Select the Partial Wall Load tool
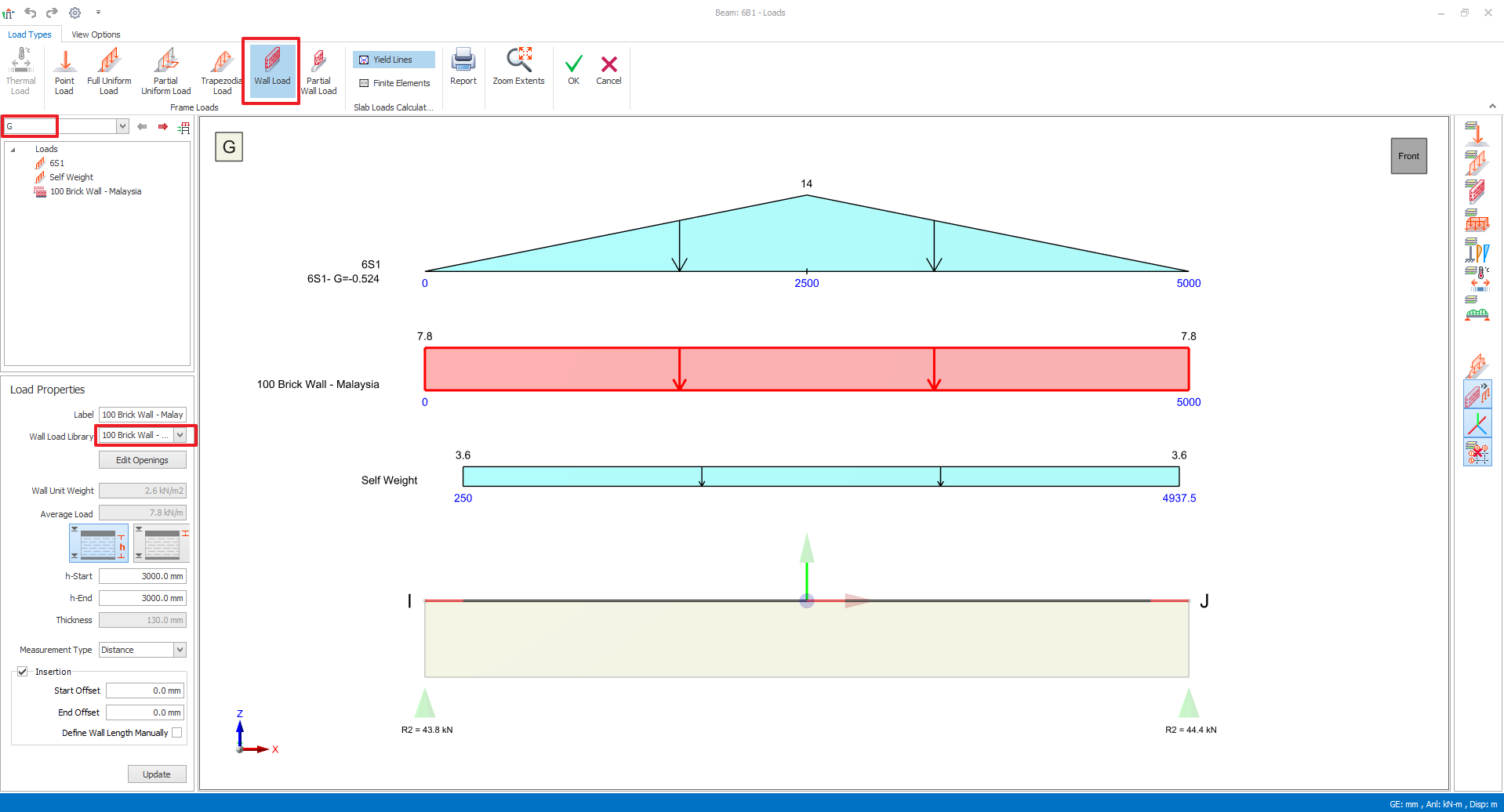The image size is (1504, 812). pos(318,71)
